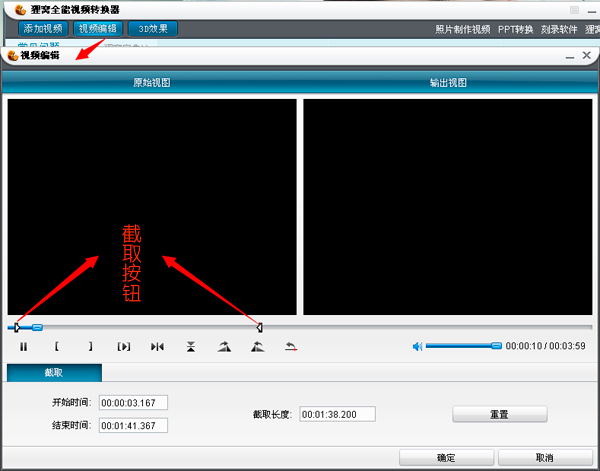The image size is (600, 471).
Task: Mute audio via speaker icon
Action: (417, 347)
